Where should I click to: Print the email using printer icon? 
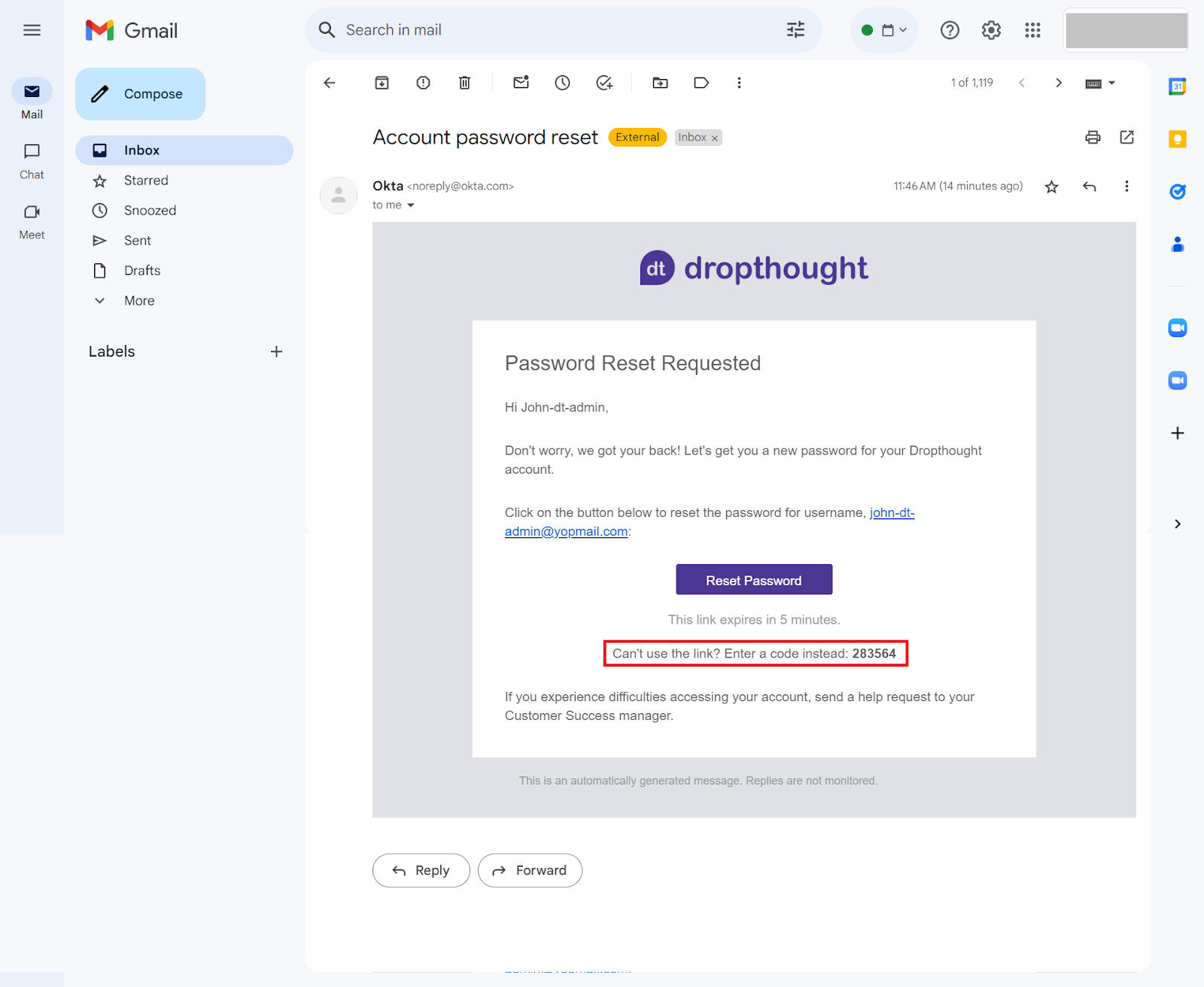click(1093, 137)
